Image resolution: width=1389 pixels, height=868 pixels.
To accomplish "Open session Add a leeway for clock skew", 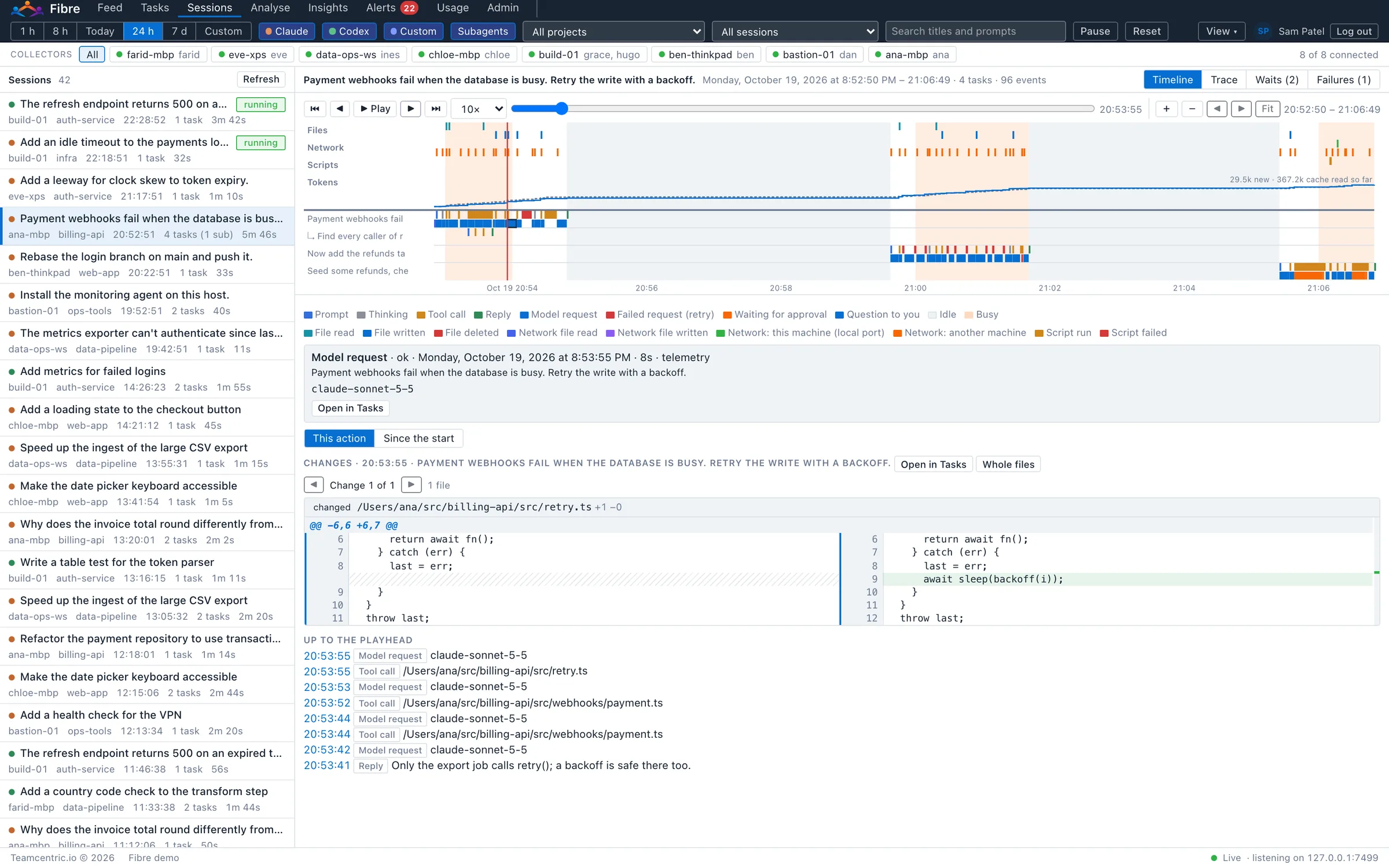I will (147, 188).
